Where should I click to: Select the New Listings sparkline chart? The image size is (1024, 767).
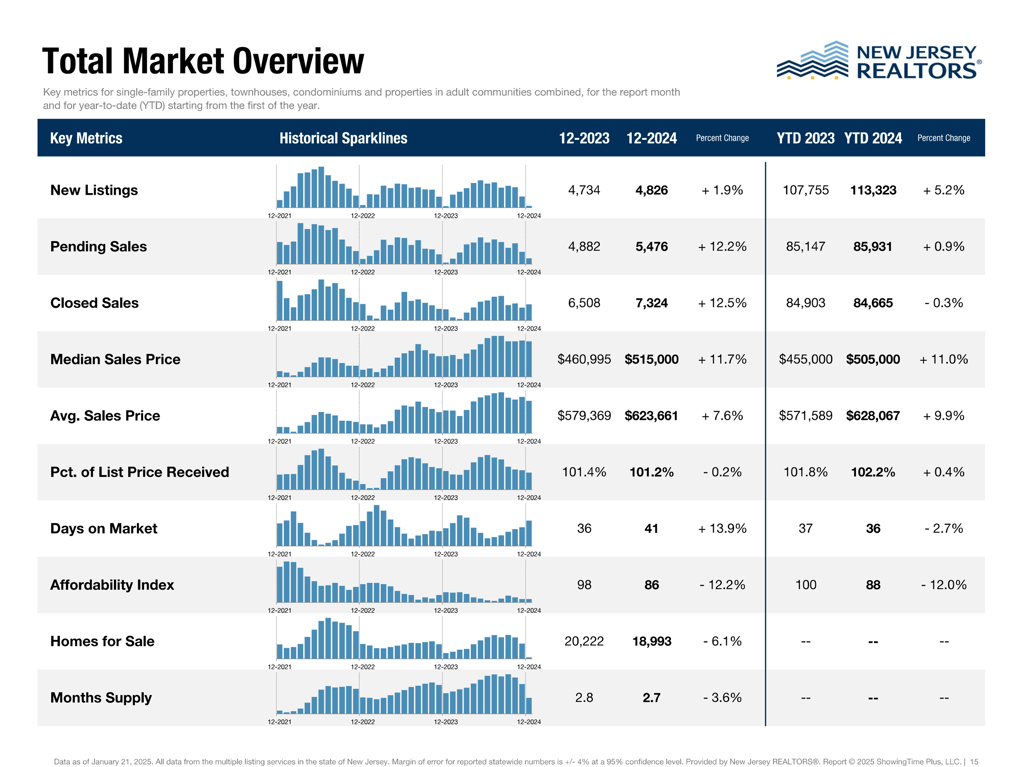click(x=404, y=187)
